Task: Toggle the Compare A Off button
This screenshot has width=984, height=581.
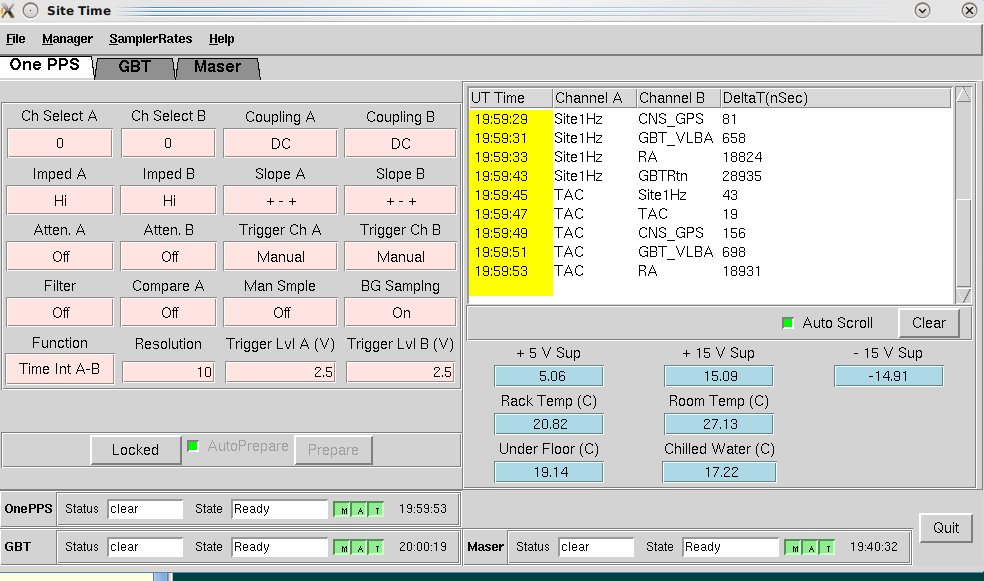Action: tap(169, 312)
